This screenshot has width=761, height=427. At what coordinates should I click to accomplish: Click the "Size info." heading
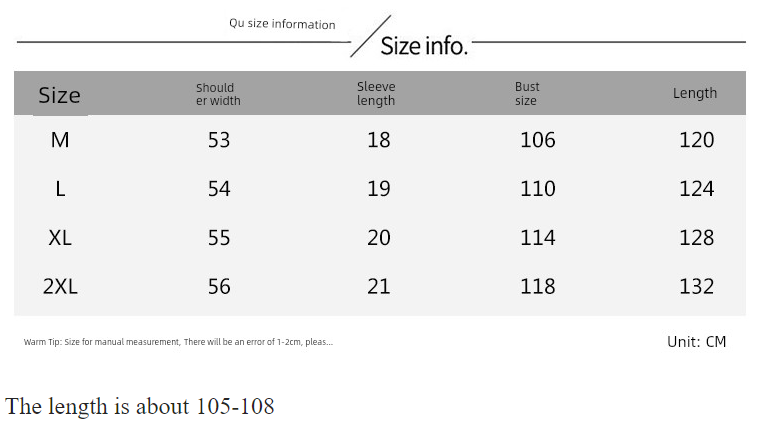(x=424, y=45)
